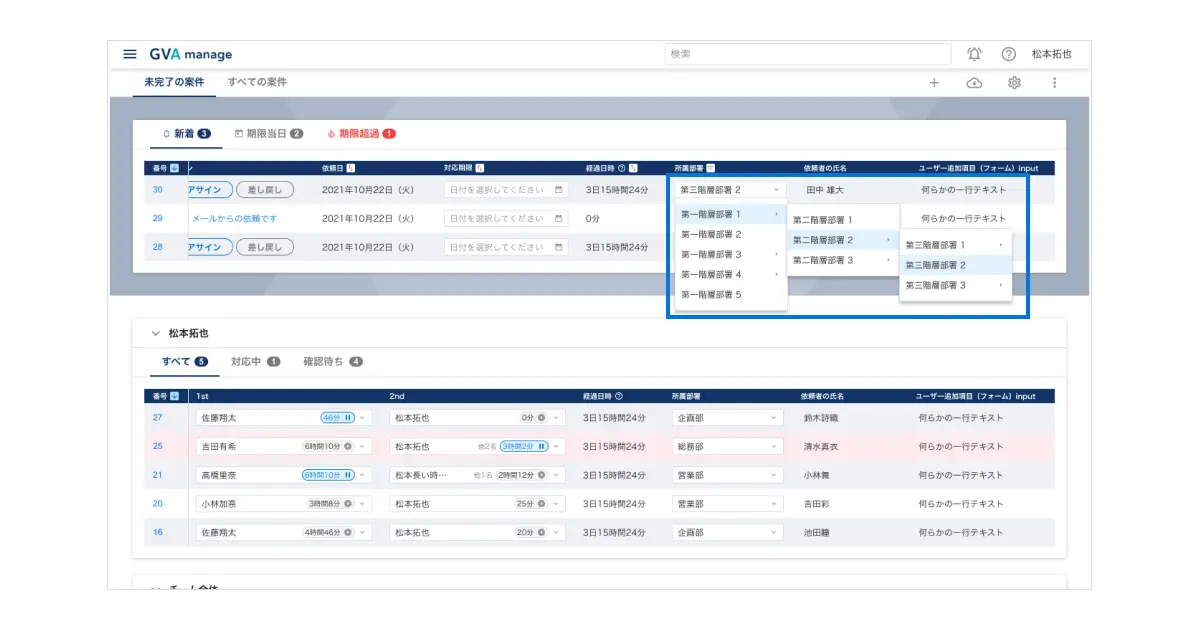
Task: Switch to the すべての案件 tab
Action: [257, 82]
